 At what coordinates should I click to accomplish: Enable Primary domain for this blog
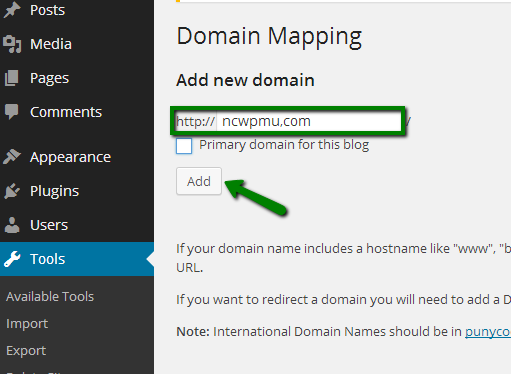(x=184, y=146)
